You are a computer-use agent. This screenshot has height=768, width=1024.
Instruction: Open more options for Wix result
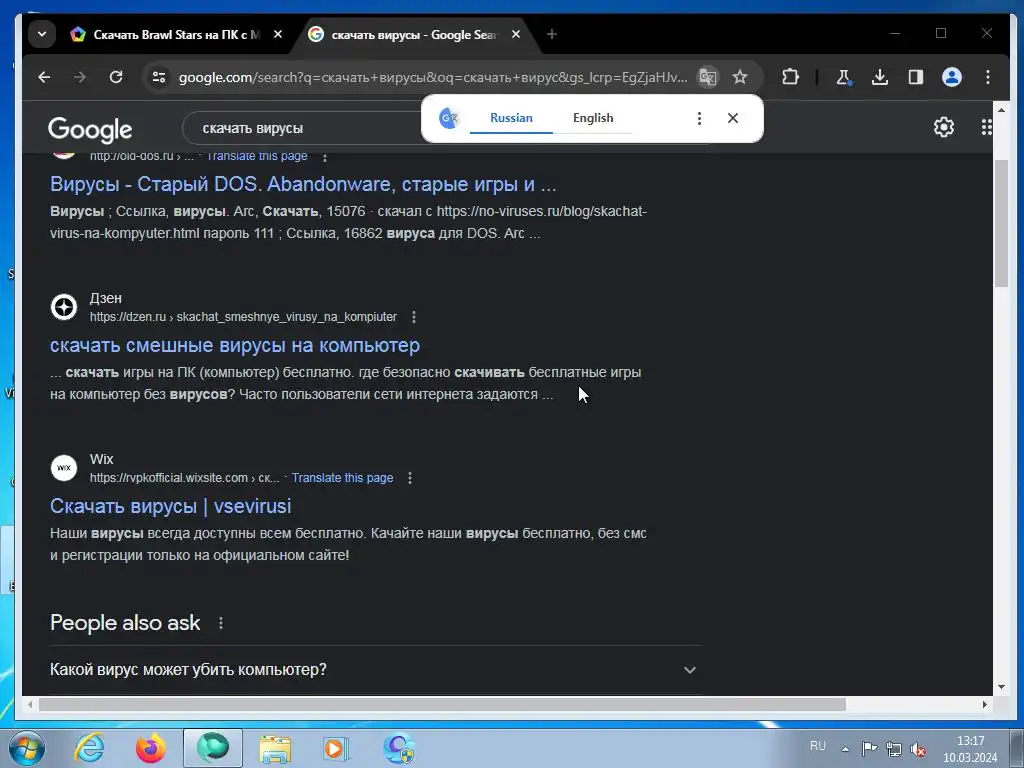pos(409,478)
